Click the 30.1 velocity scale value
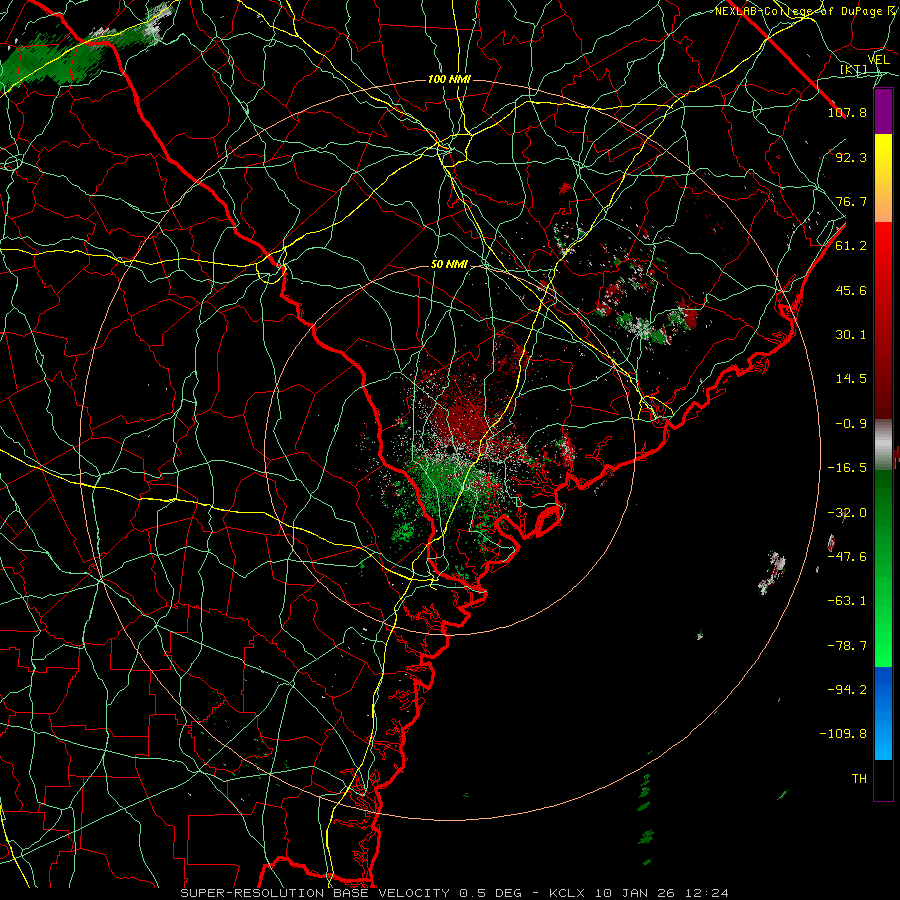 pyautogui.click(x=851, y=335)
